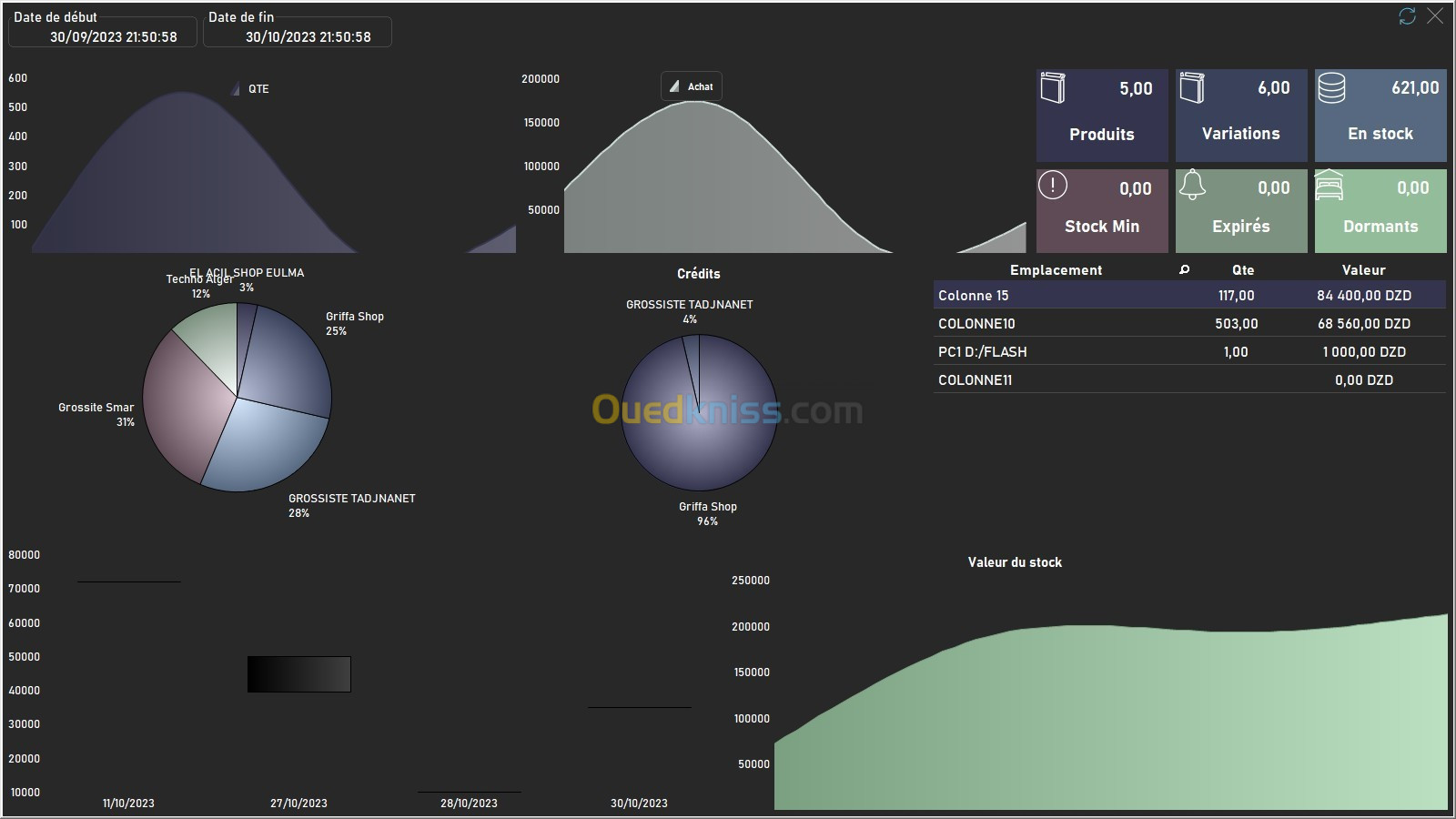
Task: Click the QTE legend marker icon
Action: tap(235, 88)
